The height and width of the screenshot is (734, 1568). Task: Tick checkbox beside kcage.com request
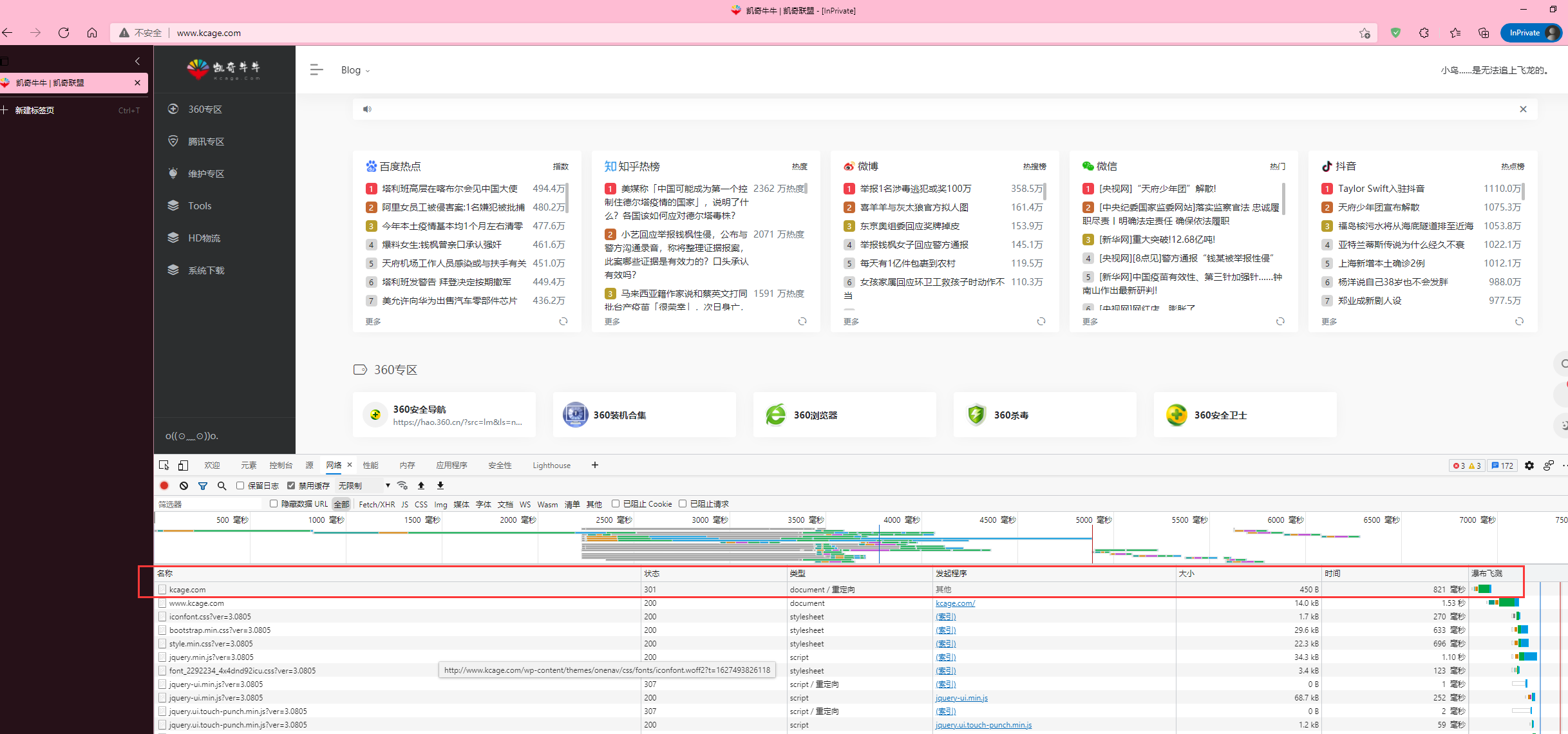coord(162,589)
